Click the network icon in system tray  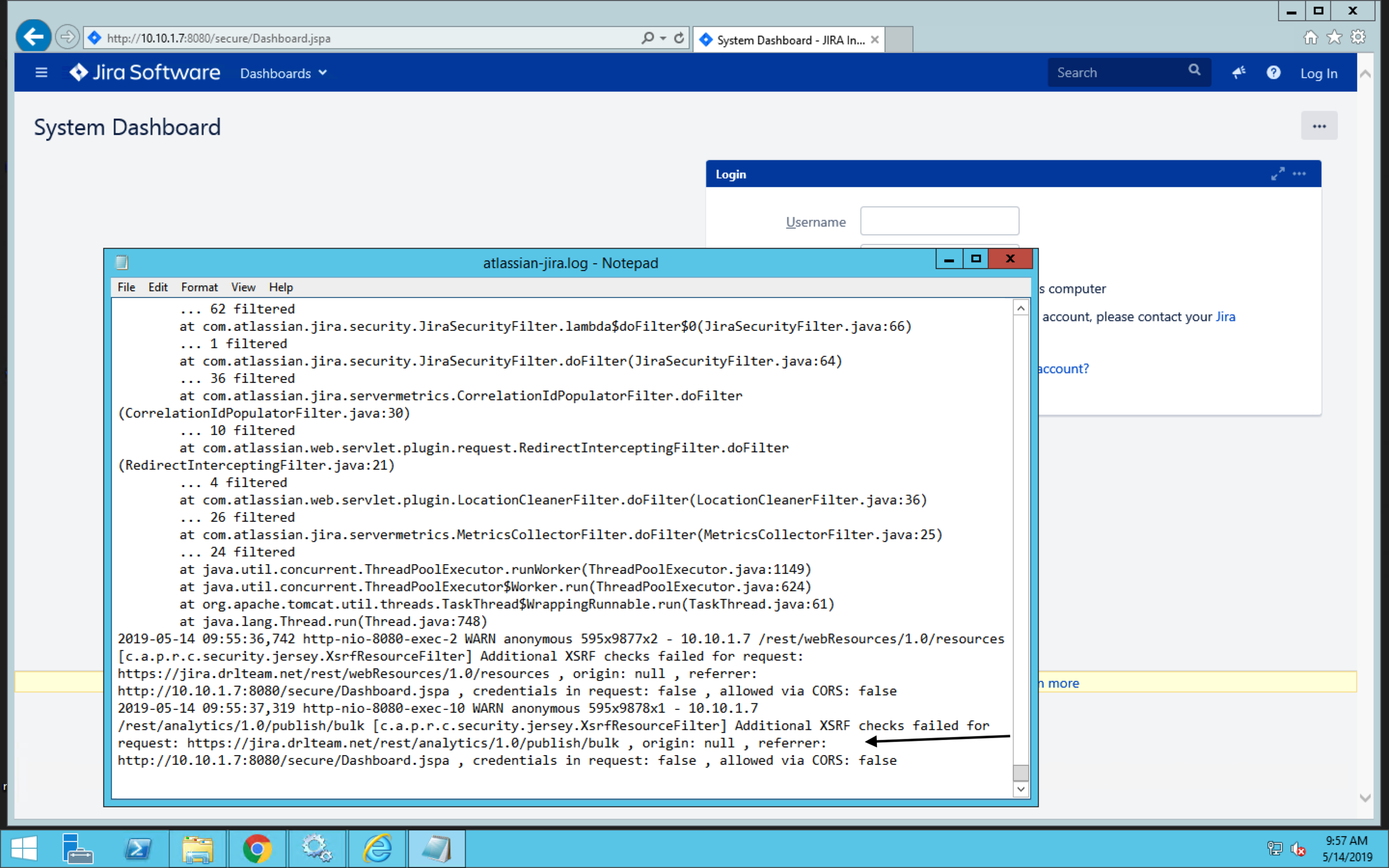pyautogui.click(x=1274, y=849)
